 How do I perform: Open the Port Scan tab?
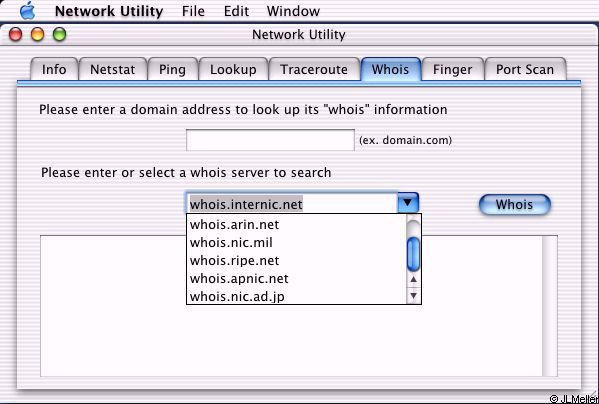click(x=525, y=69)
